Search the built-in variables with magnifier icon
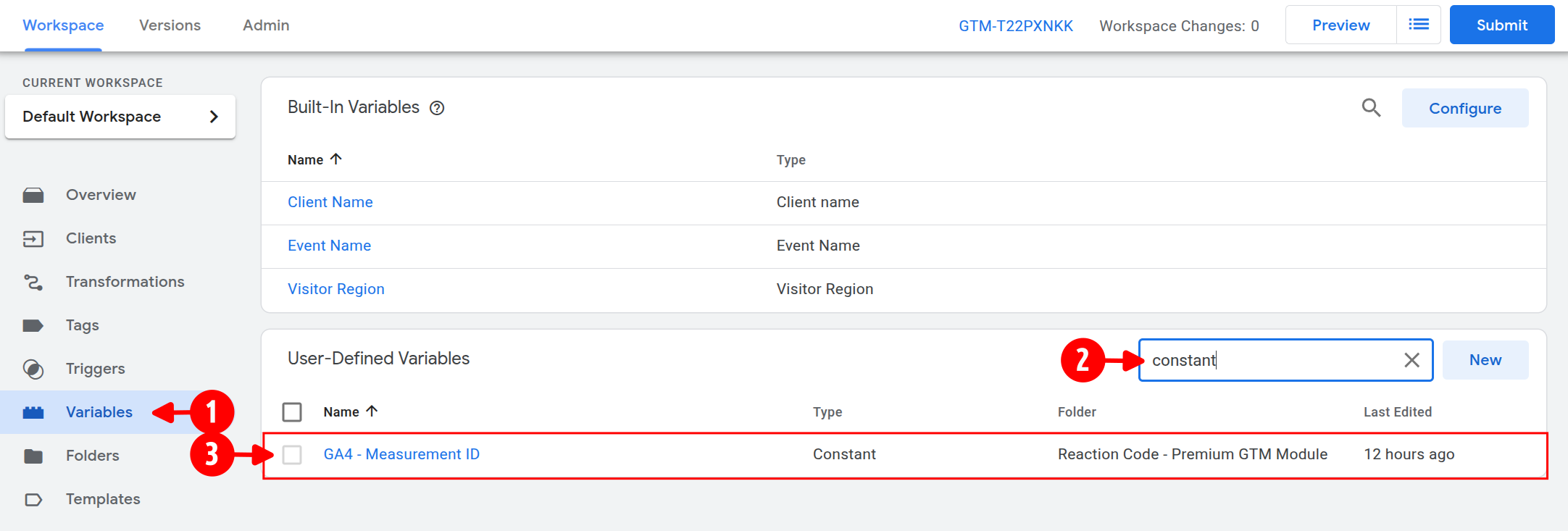1568x531 pixels. (x=1371, y=108)
